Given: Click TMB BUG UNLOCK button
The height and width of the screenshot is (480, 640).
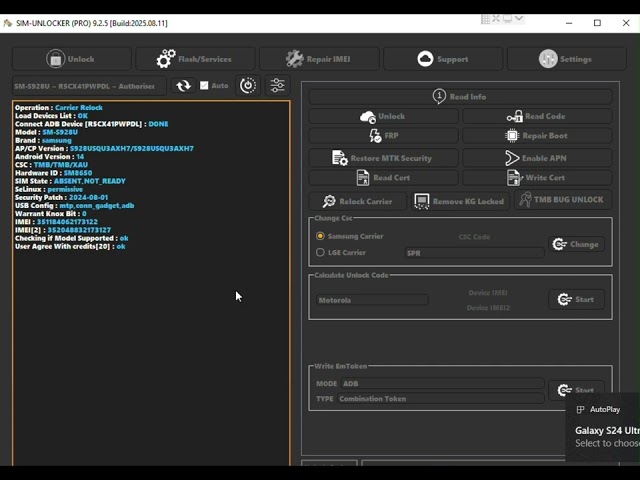Looking at the screenshot, I should pyautogui.click(x=563, y=200).
